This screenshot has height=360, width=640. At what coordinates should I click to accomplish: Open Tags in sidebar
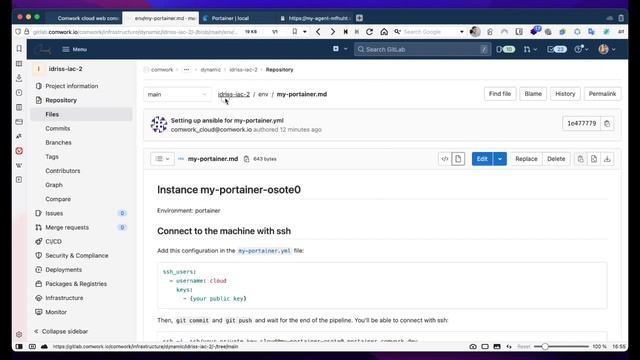[x=52, y=157]
